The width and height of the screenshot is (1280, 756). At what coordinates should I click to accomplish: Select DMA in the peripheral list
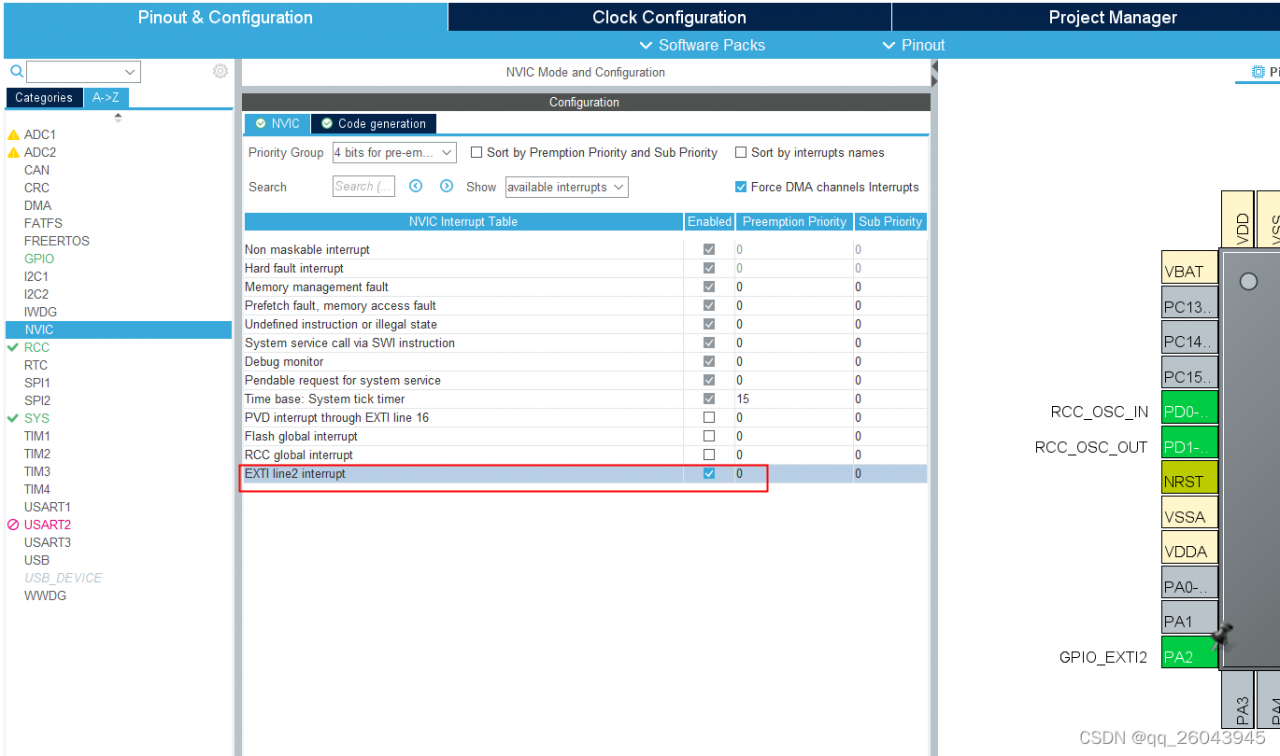click(37, 206)
